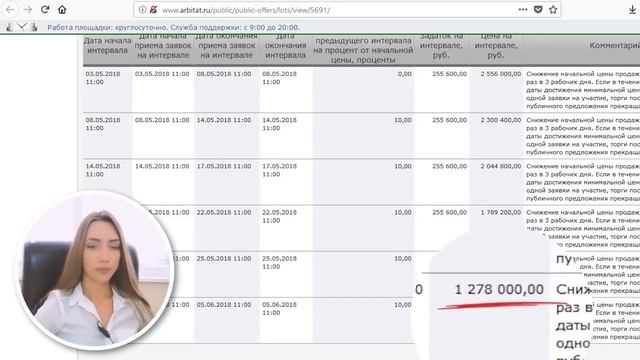
Task: Click the price cell 2 044 800,00
Action: coord(500,166)
